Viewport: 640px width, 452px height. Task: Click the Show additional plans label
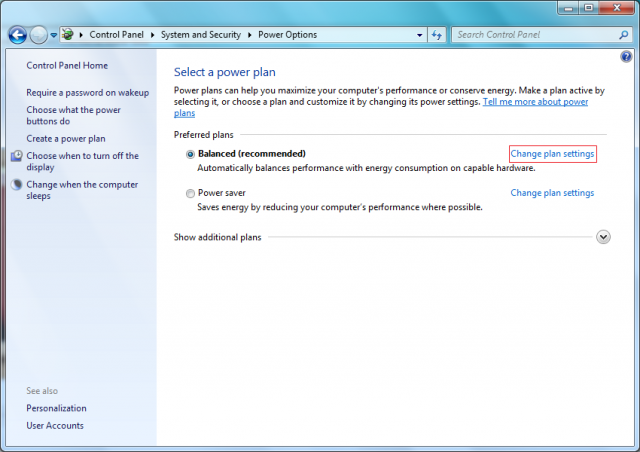click(x=218, y=237)
